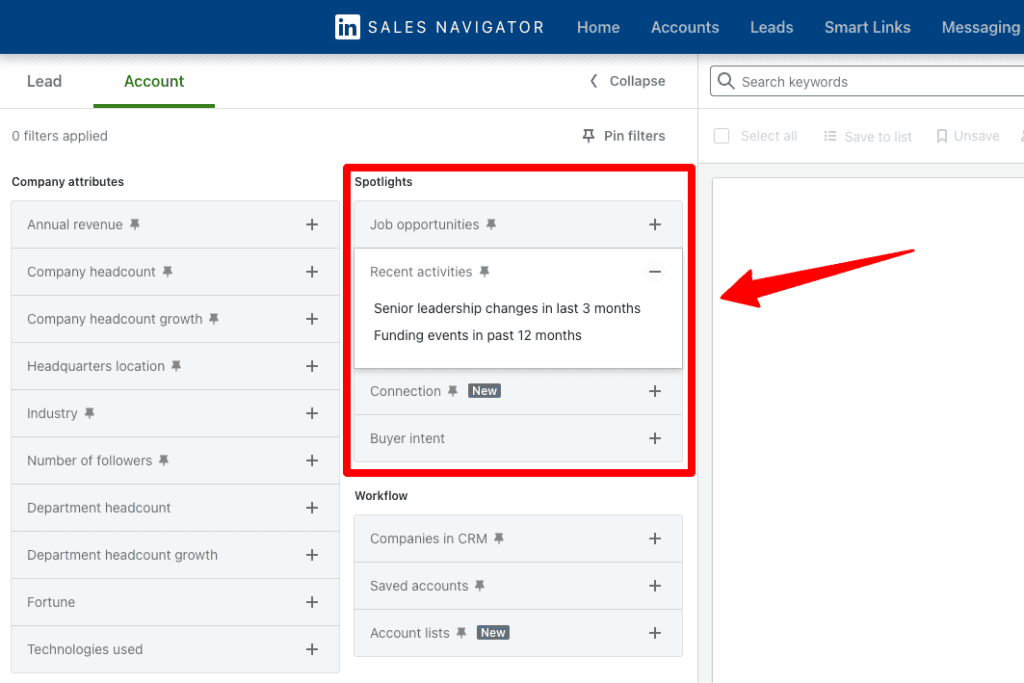Click the "Select all" label text
Screen dimensions: 1024x683
(769, 136)
